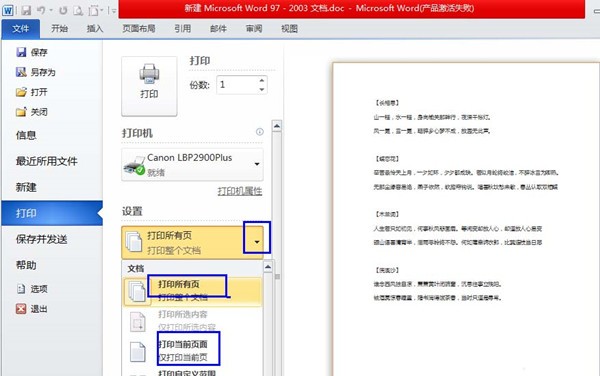Open a file via the Open folder icon
Image resolution: width=600 pixels, height=376 pixels.
pos(21,92)
